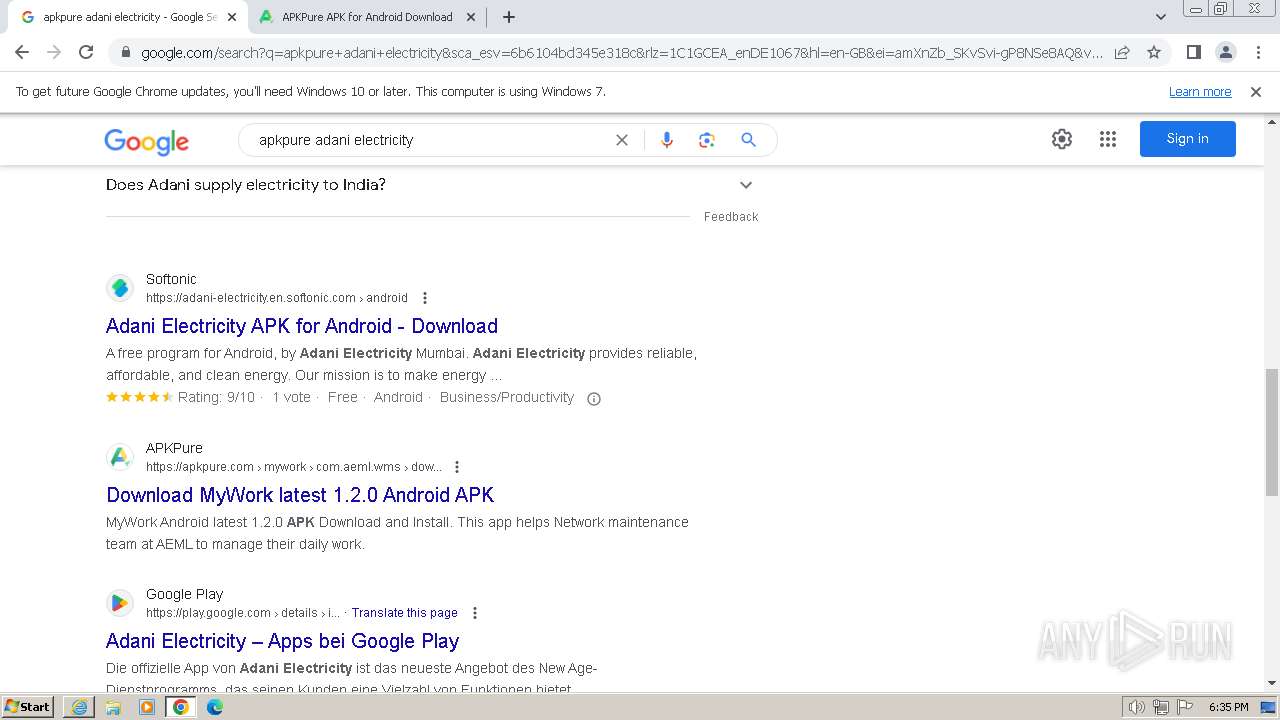The width and height of the screenshot is (1280, 720).
Task: Open more options for Softonic result
Action: pyautogui.click(x=425, y=298)
